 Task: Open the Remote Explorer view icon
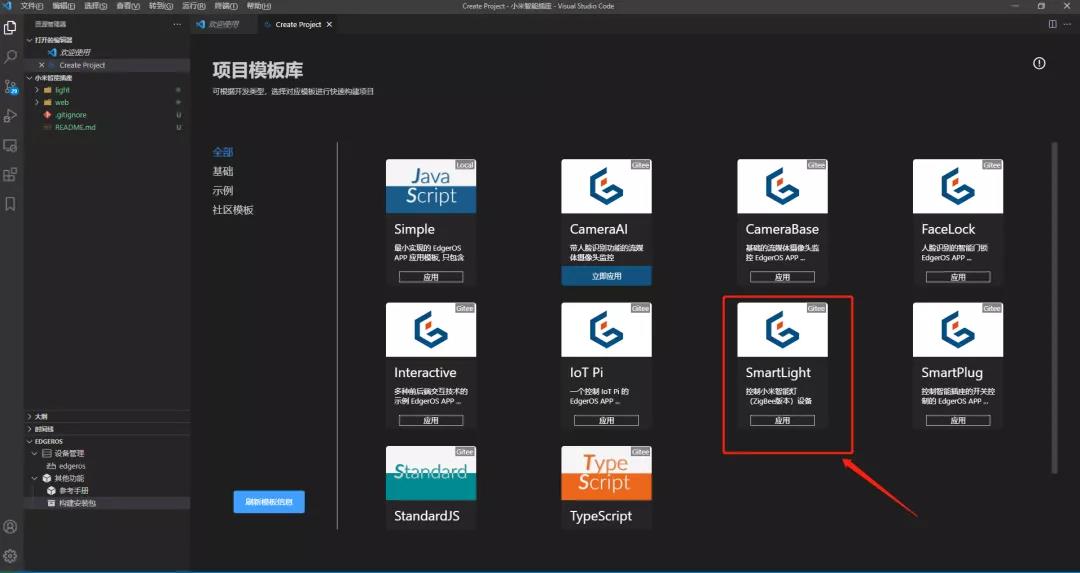click(x=10, y=145)
